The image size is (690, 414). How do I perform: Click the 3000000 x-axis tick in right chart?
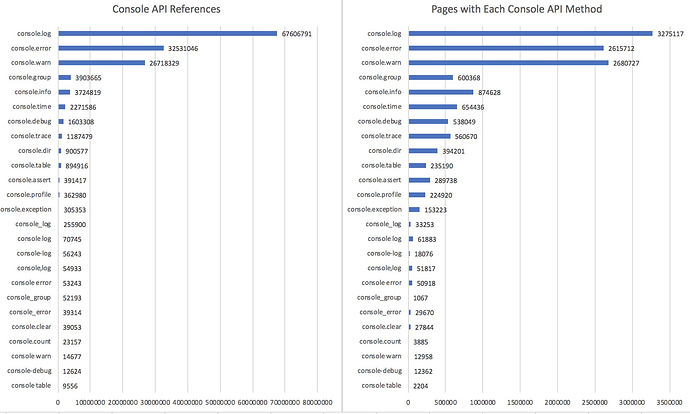pos(630,403)
